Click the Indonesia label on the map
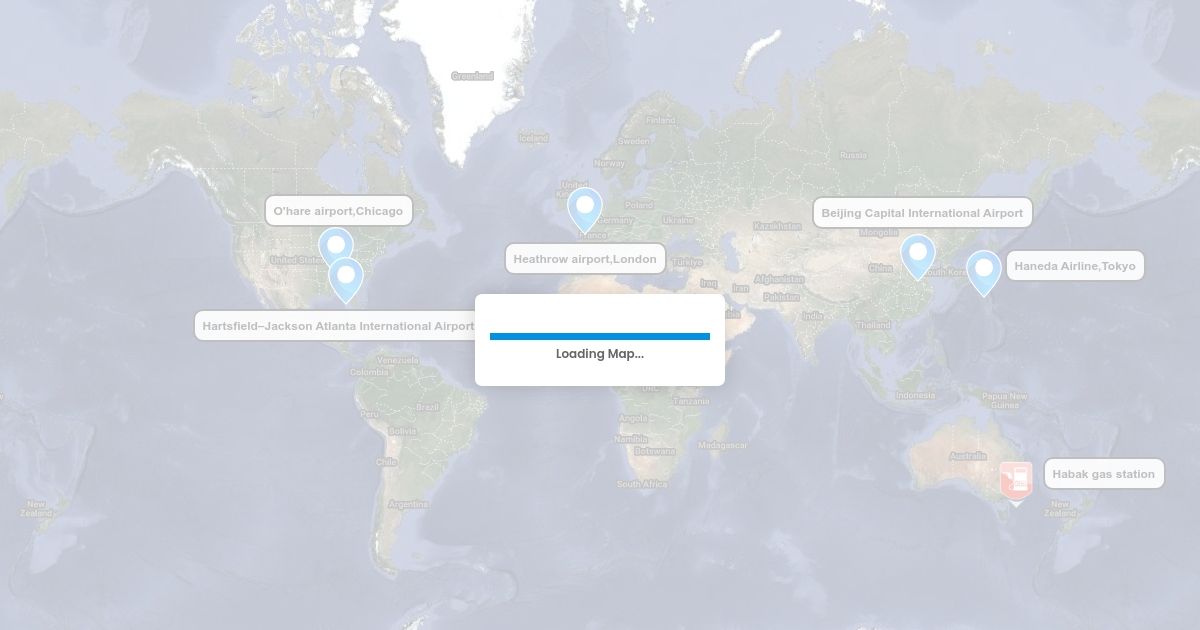This screenshot has height=630, width=1200. click(915, 395)
